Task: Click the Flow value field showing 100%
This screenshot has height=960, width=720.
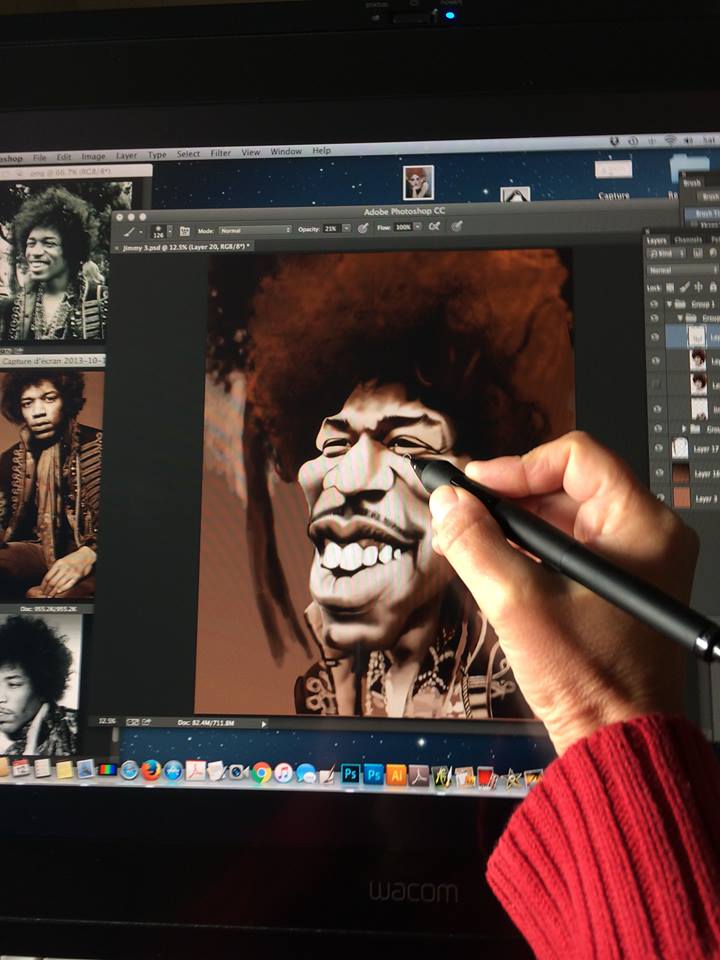Action: (x=403, y=227)
